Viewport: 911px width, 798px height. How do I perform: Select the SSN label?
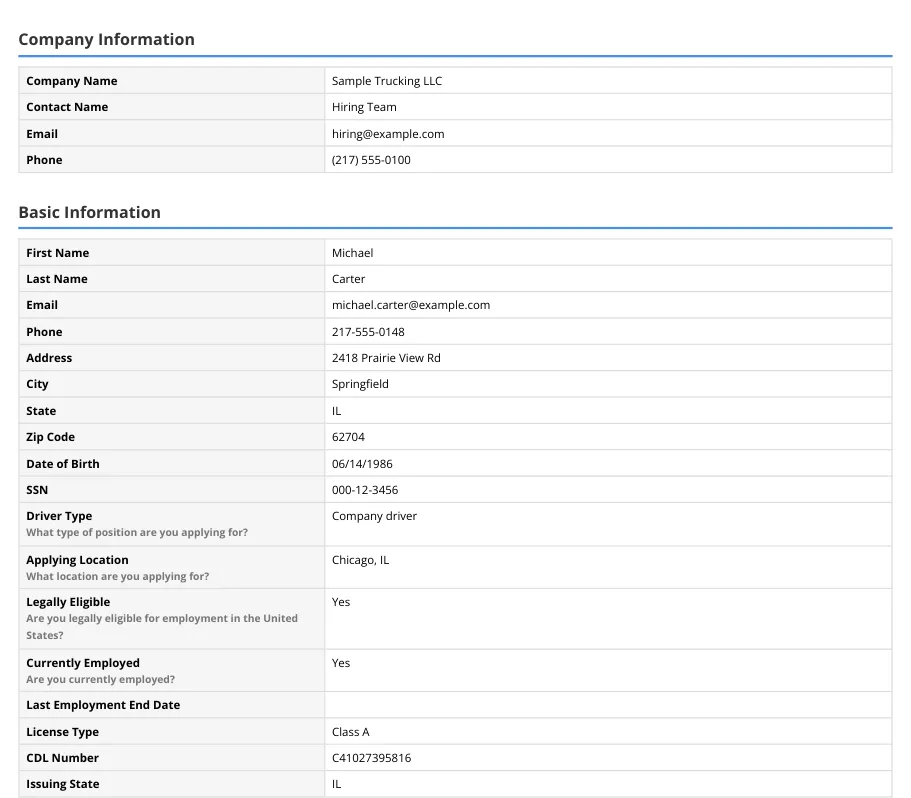[x=37, y=490]
